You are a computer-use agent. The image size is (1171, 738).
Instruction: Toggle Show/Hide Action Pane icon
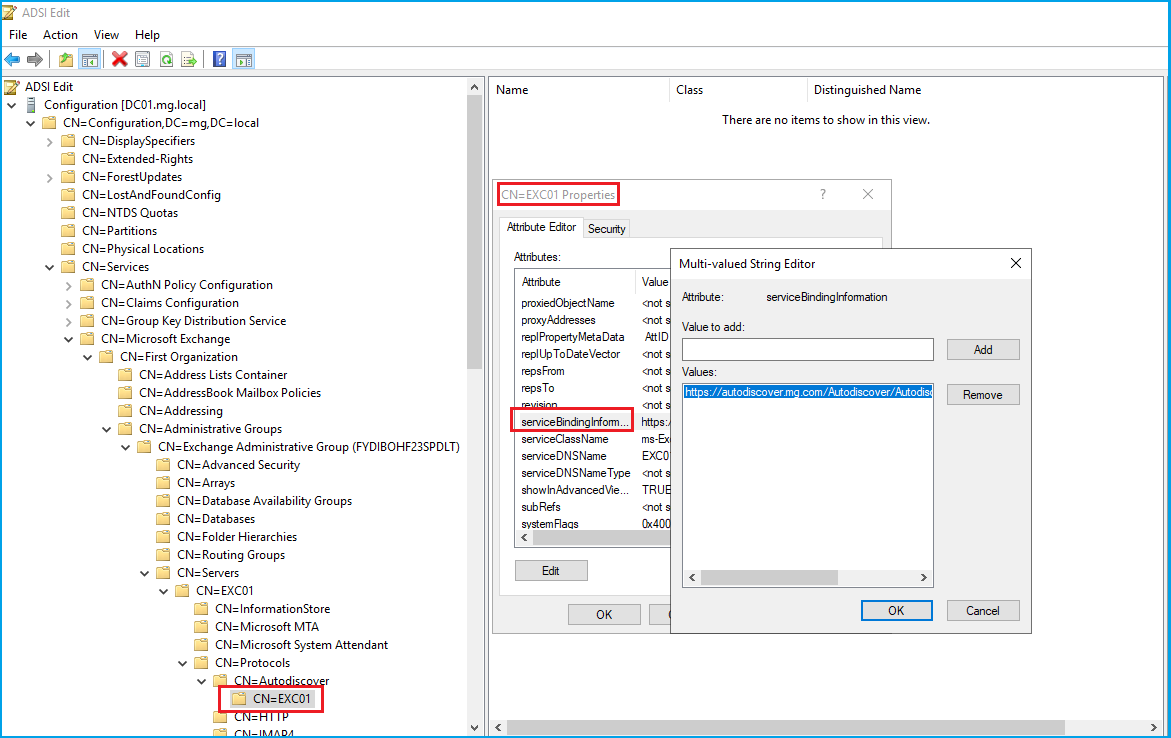pos(243,60)
